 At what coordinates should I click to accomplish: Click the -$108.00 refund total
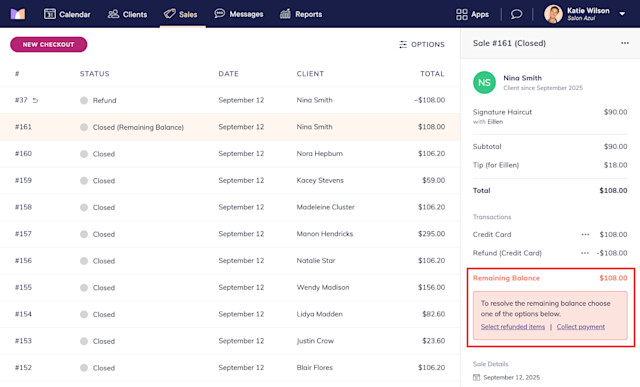[x=429, y=100]
